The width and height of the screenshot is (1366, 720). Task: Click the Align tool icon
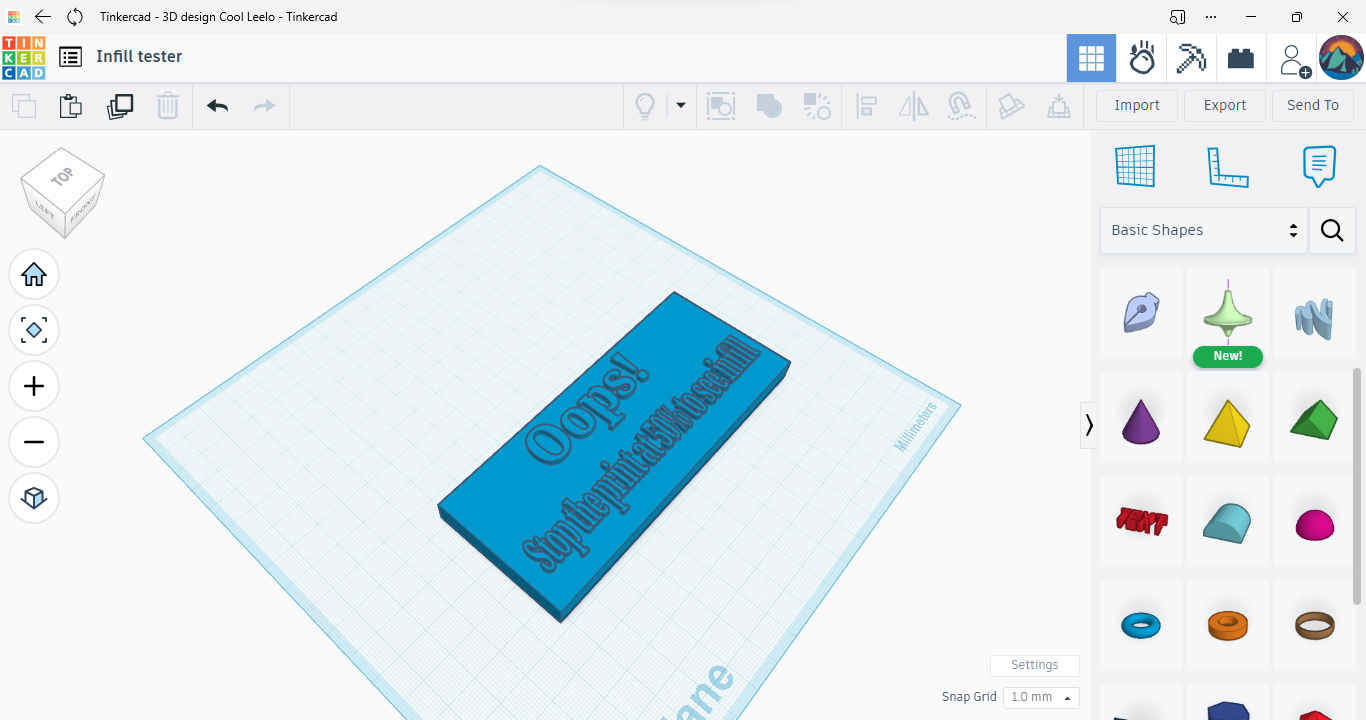[x=867, y=106]
